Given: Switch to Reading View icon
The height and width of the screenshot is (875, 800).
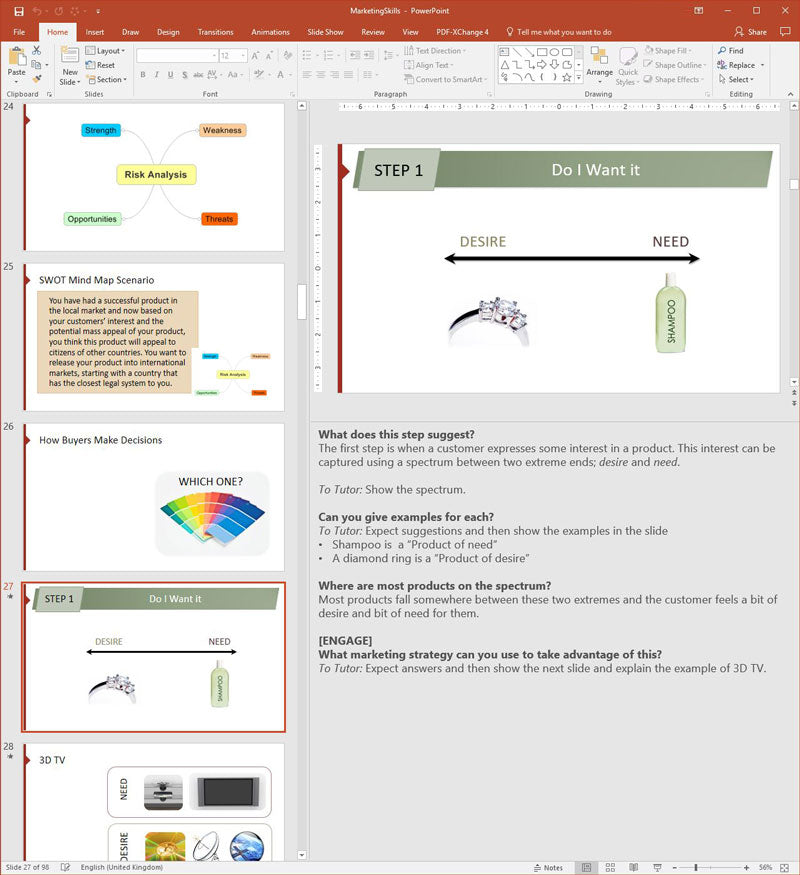Looking at the screenshot, I should [x=634, y=868].
